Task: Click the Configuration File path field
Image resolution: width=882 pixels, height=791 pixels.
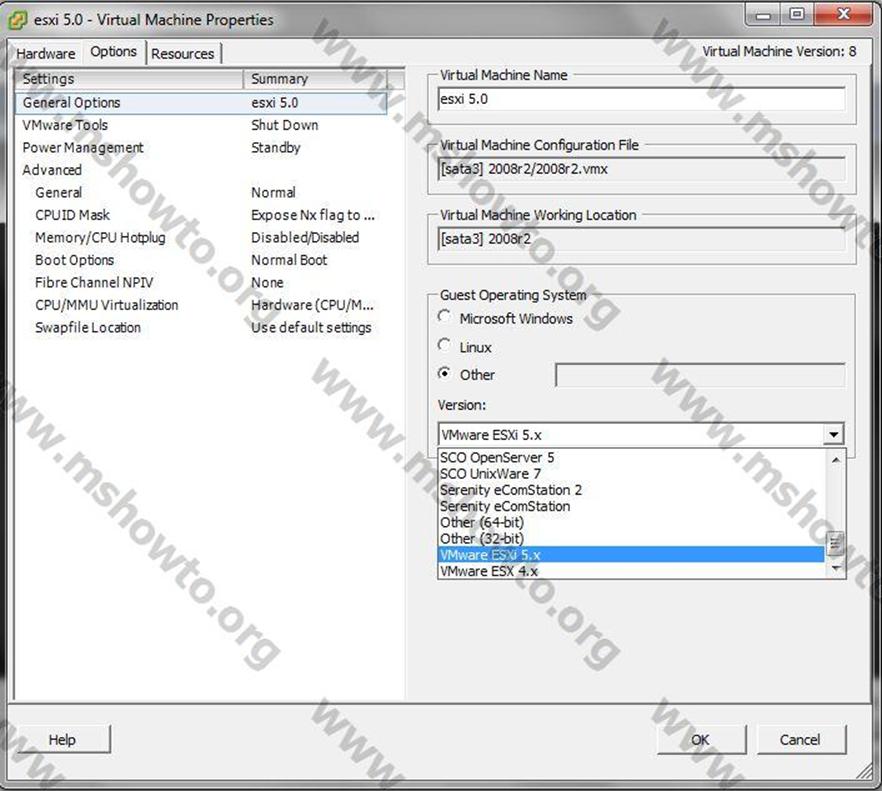Action: click(x=641, y=169)
